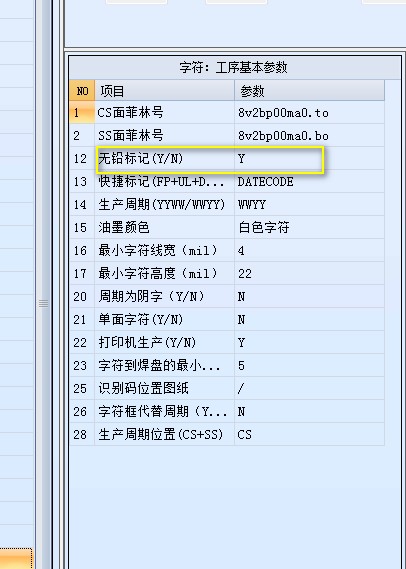
Task: Edit the value 8v2bp00ma0.bo
Action: (309, 136)
